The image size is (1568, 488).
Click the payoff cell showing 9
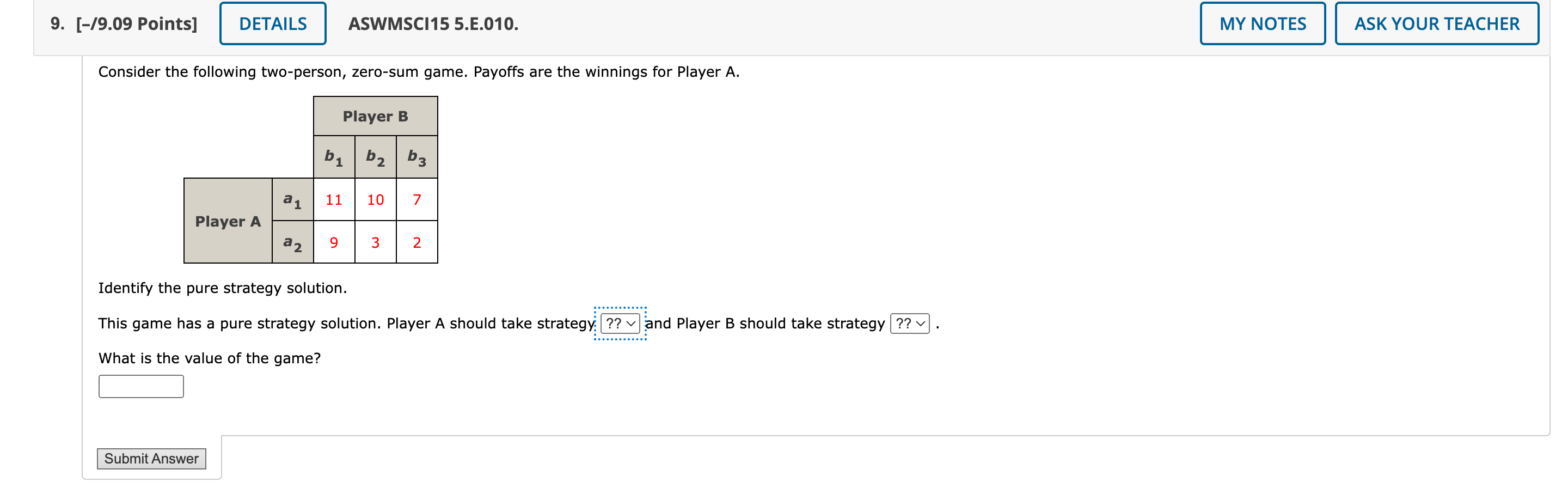334,242
